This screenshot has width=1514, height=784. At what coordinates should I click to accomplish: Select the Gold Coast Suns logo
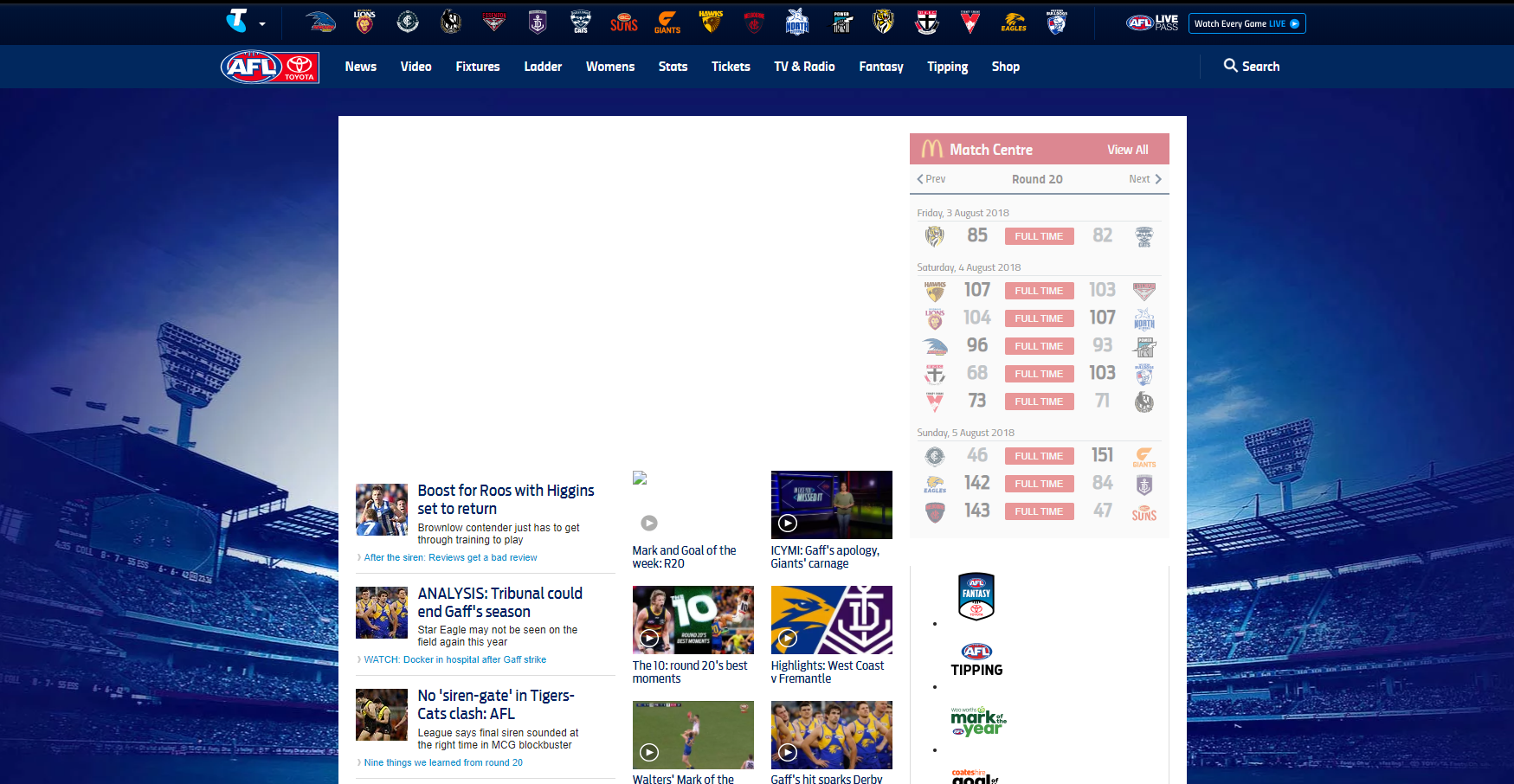point(623,22)
